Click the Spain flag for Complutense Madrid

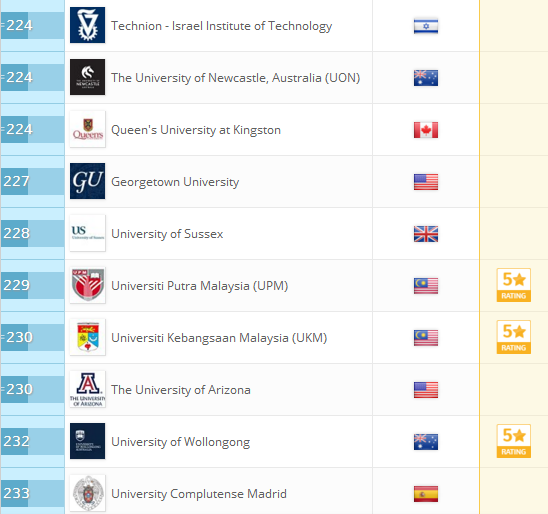426,494
